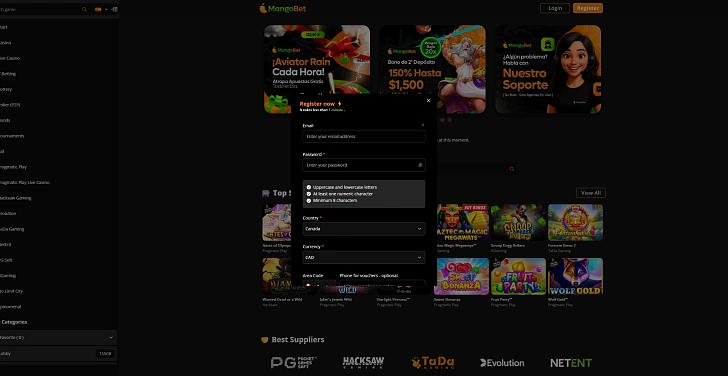Viewport: 728px width, 376px height.
Task: Click the Register button in the header
Action: pyautogui.click(x=588, y=8)
